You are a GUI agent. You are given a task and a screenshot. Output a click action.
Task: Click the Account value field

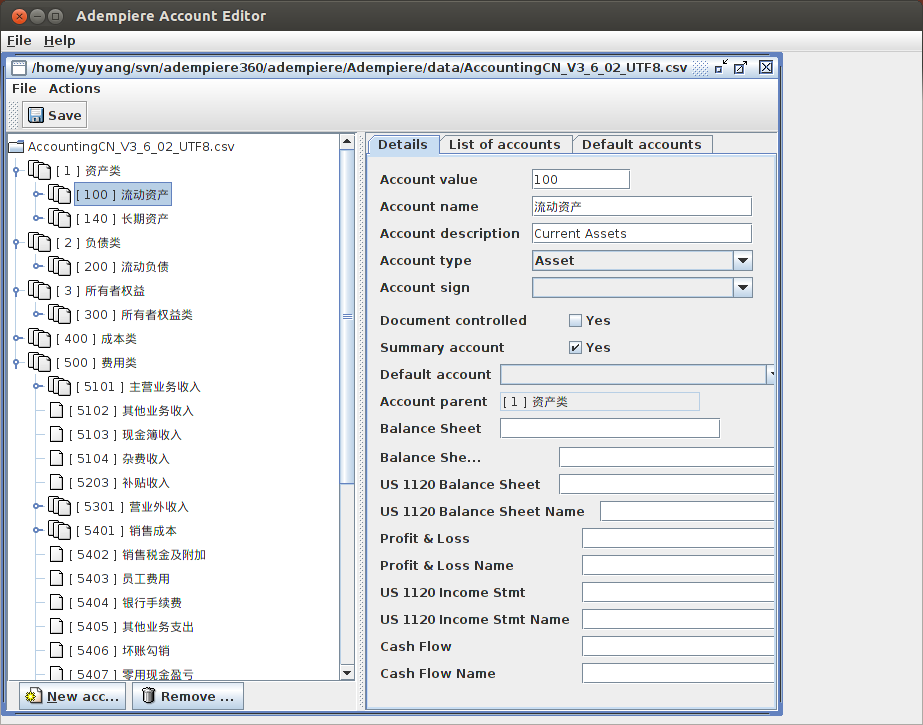click(x=580, y=179)
